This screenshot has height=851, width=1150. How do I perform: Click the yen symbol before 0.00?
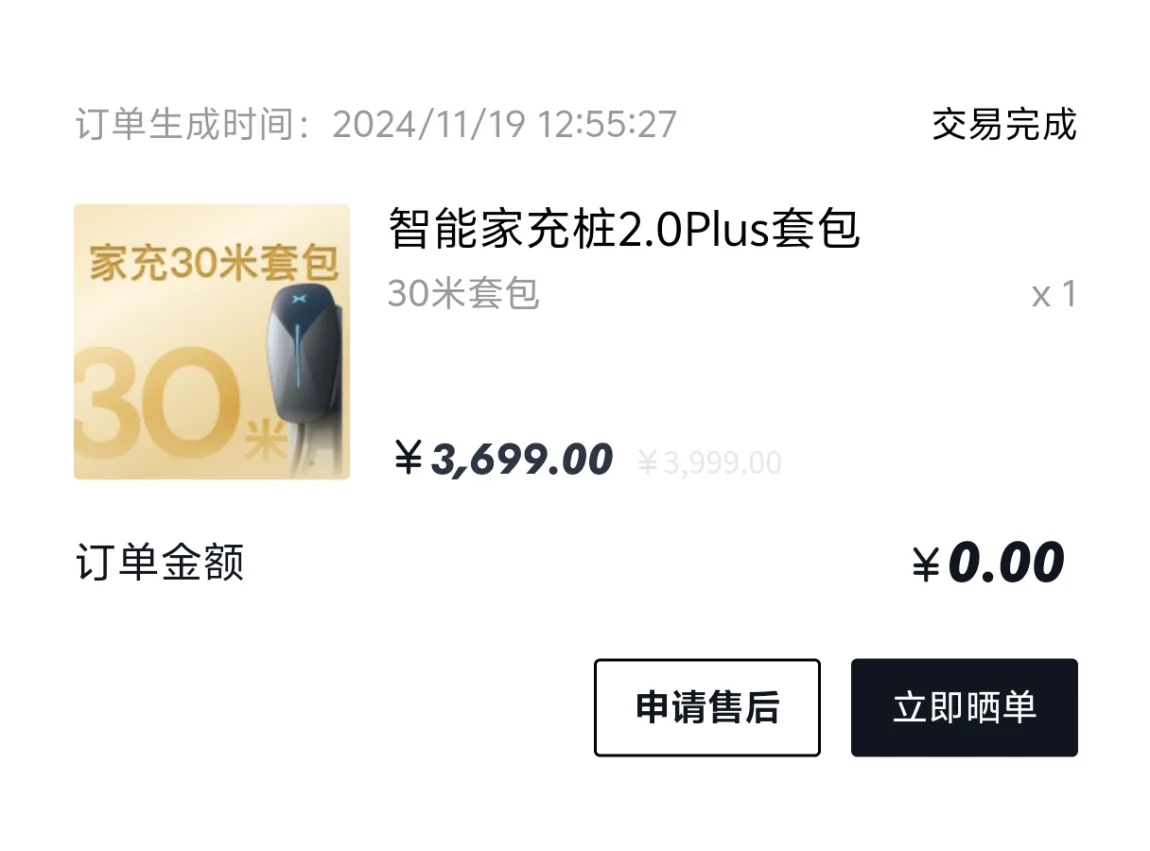tap(926, 565)
